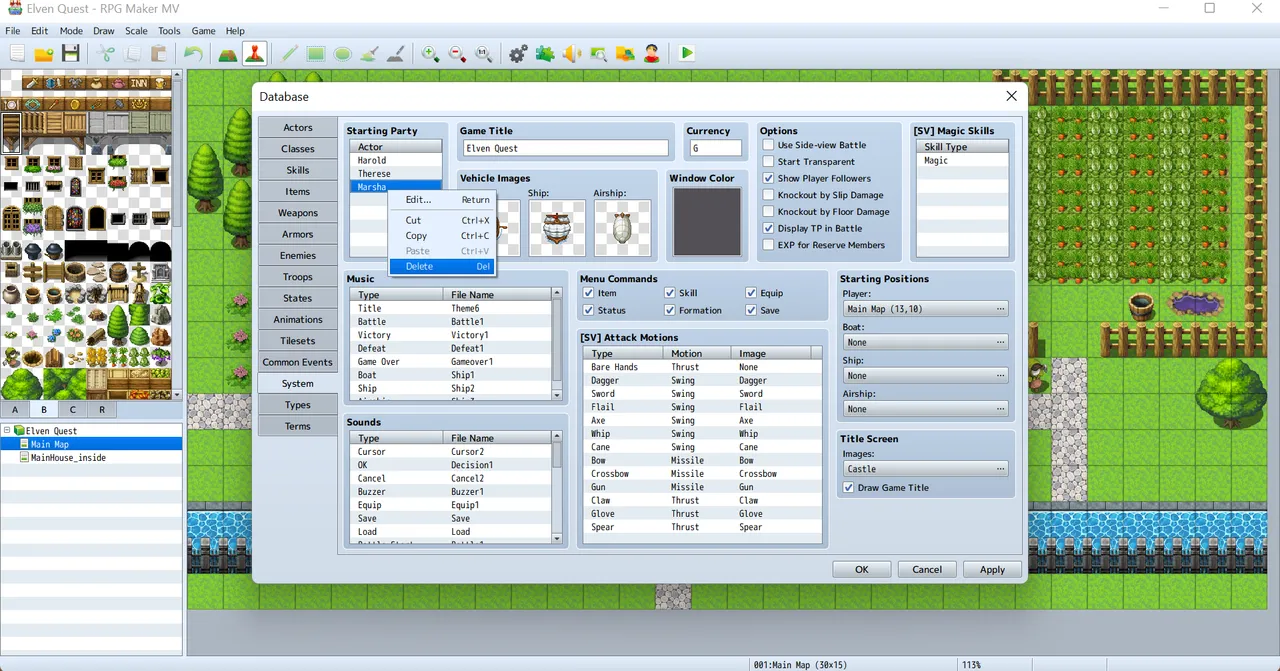This screenshot has width=1280, height=671.
Task: Enable Start Transparent option
Action: [x=768, y=161]
